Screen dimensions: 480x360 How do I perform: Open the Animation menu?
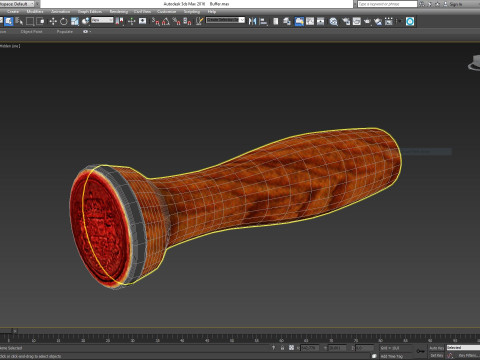pos(61,12)
